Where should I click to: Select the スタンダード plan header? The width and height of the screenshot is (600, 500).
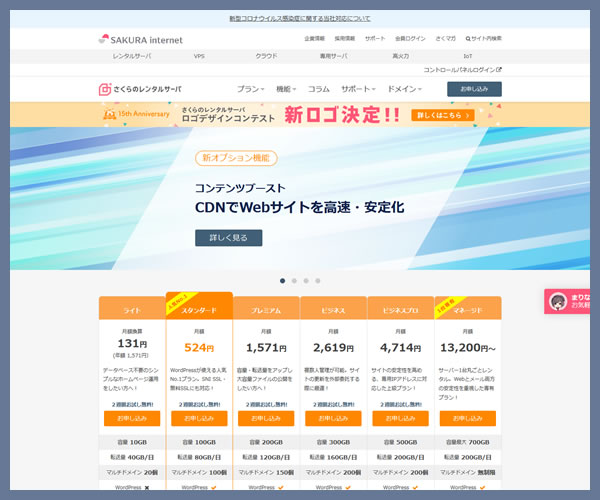[x=199, y=306]
